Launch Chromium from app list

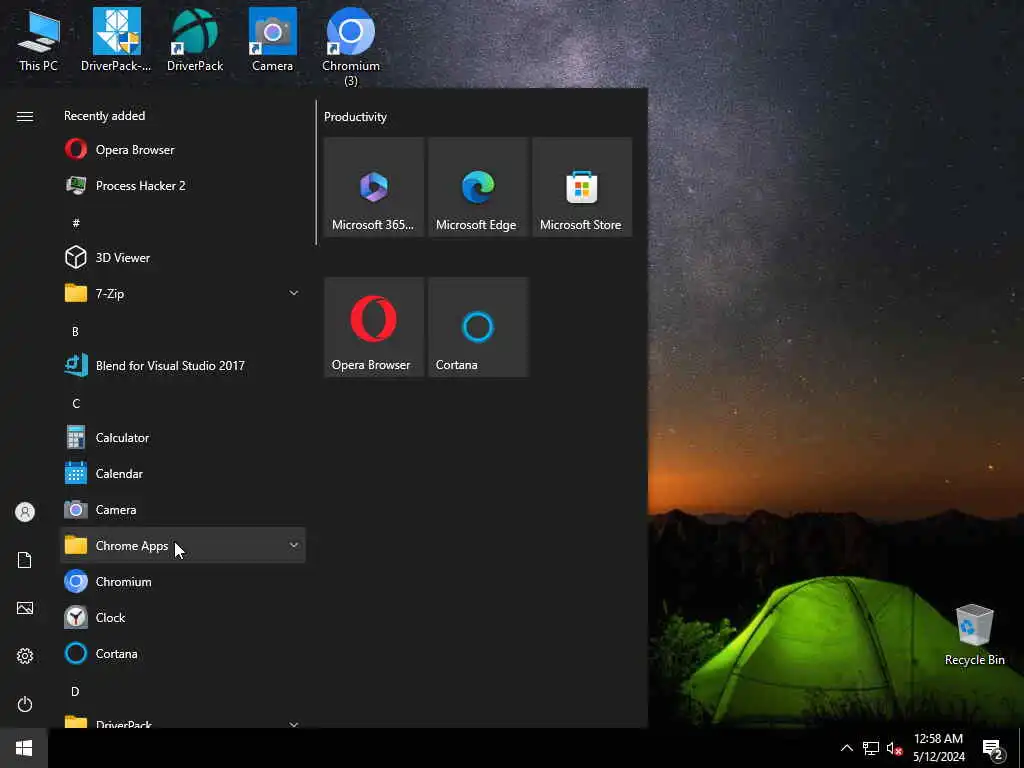click(183, 582)
